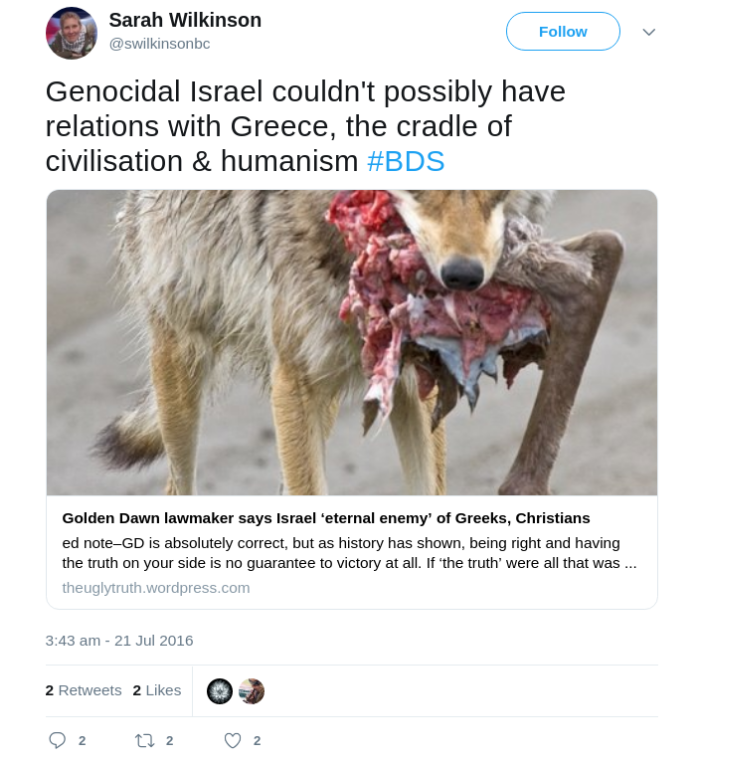Click the retweet arrows icon

coord(145,740)
